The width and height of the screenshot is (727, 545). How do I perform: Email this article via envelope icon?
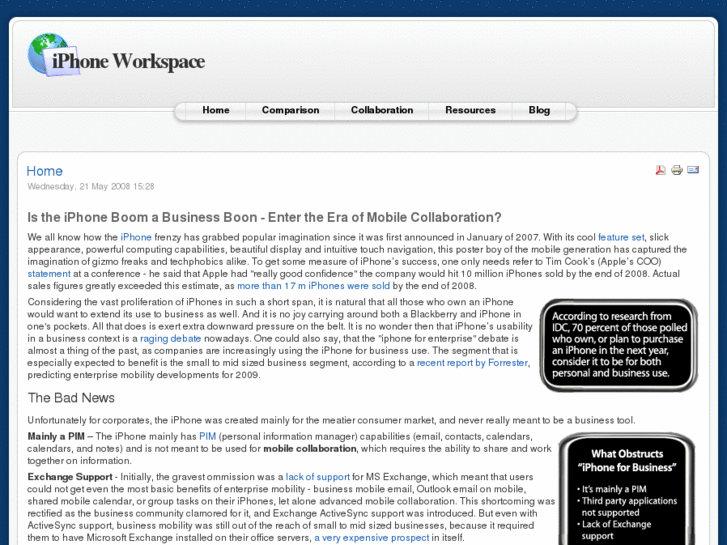[x=693, y=170]
